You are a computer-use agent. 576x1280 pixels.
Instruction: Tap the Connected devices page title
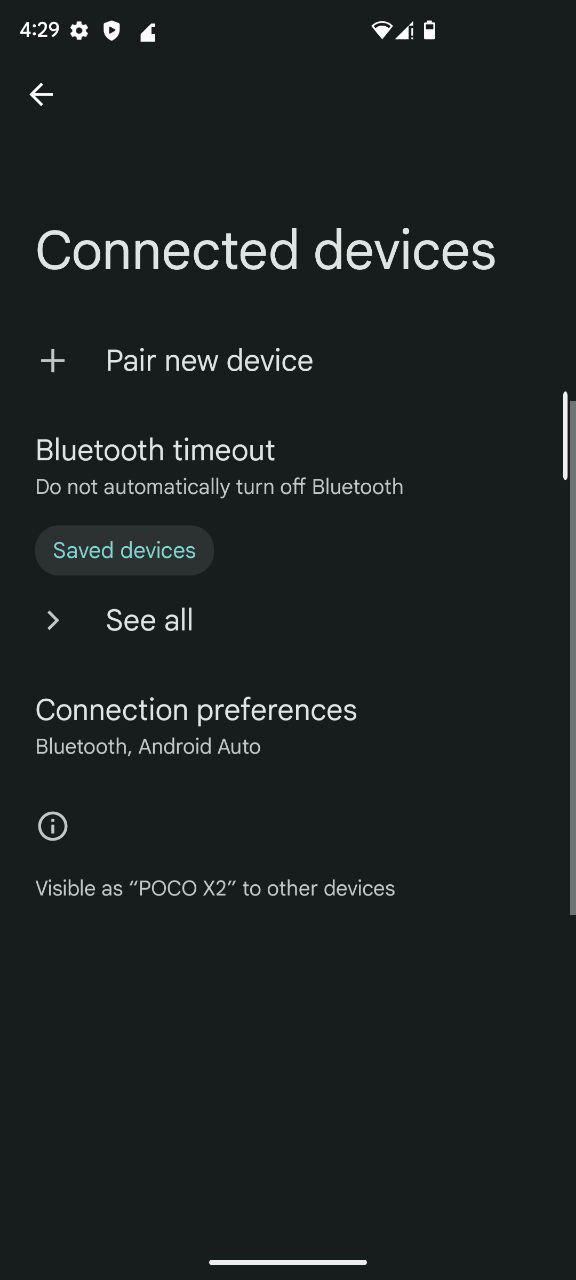tap(266, 250)
